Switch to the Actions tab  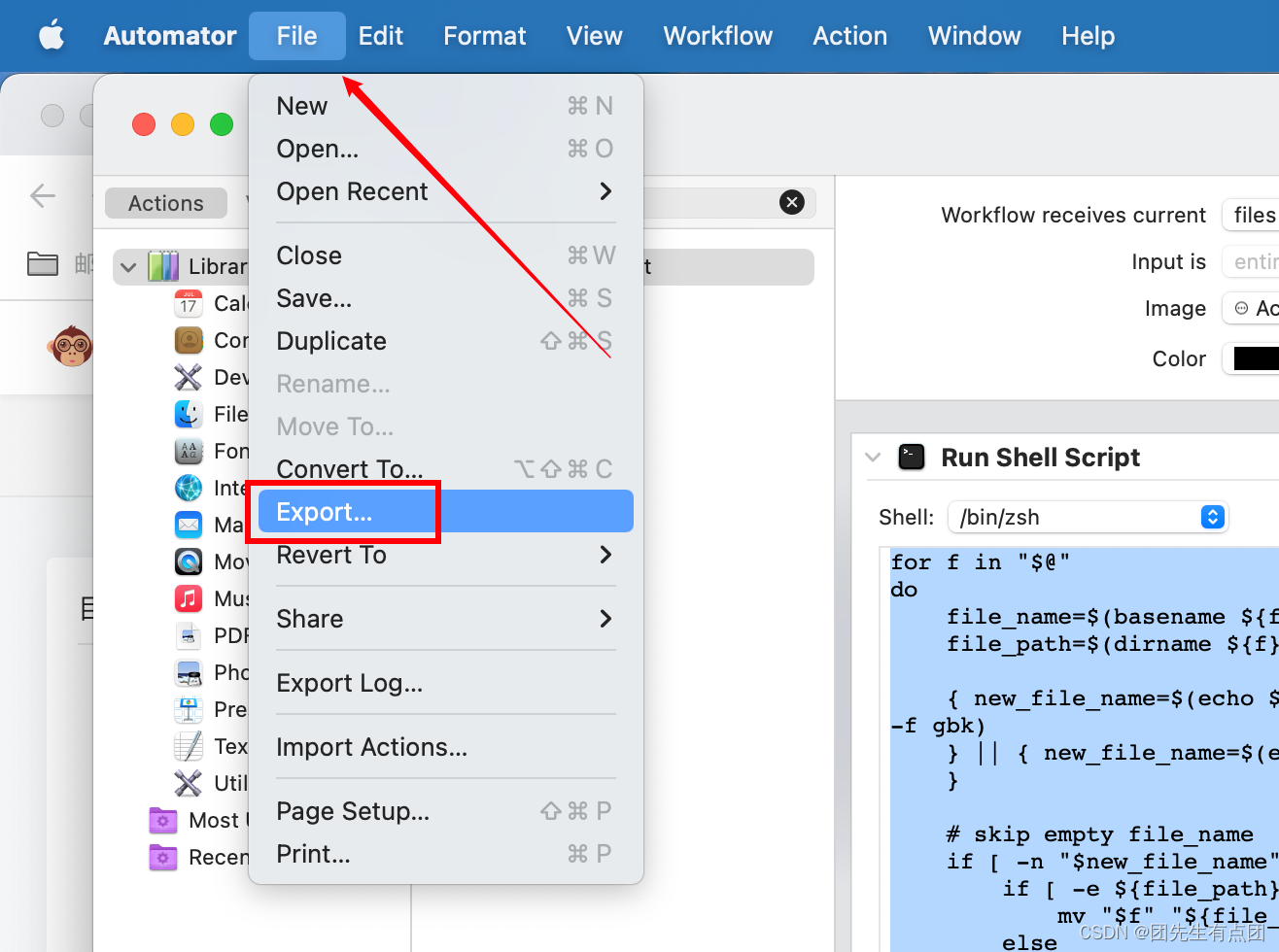tap(166, 203)
